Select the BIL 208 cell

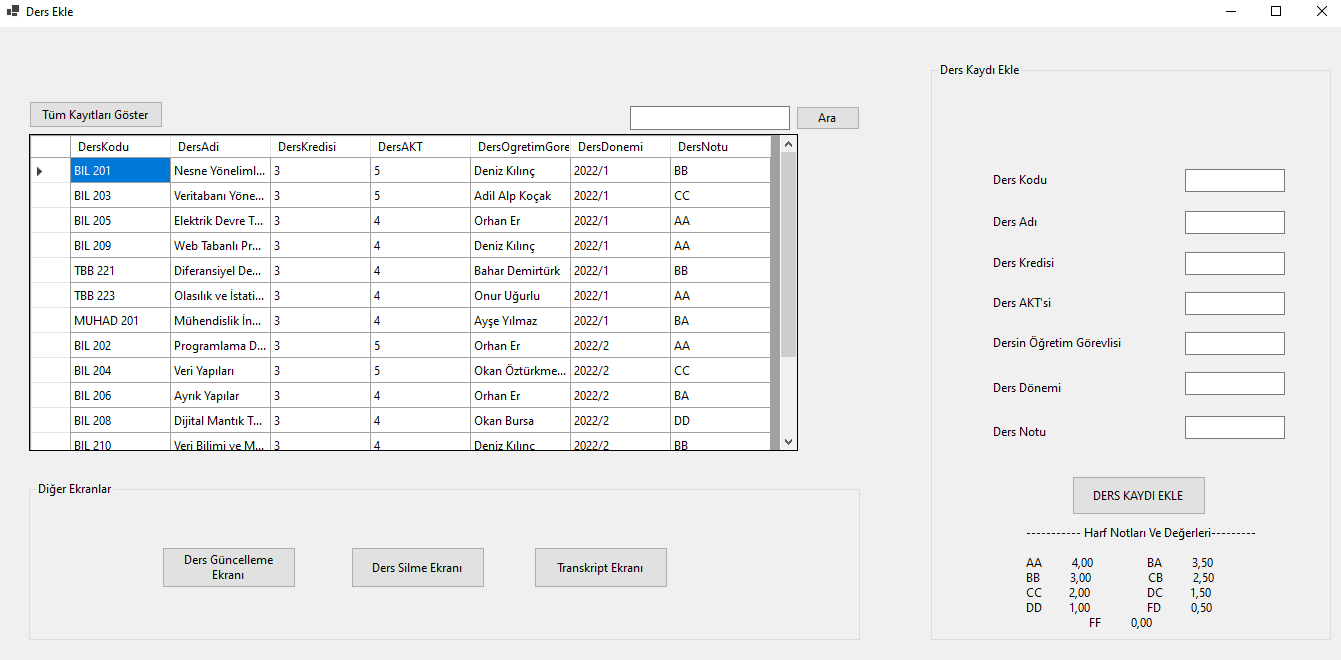(120, 421)
